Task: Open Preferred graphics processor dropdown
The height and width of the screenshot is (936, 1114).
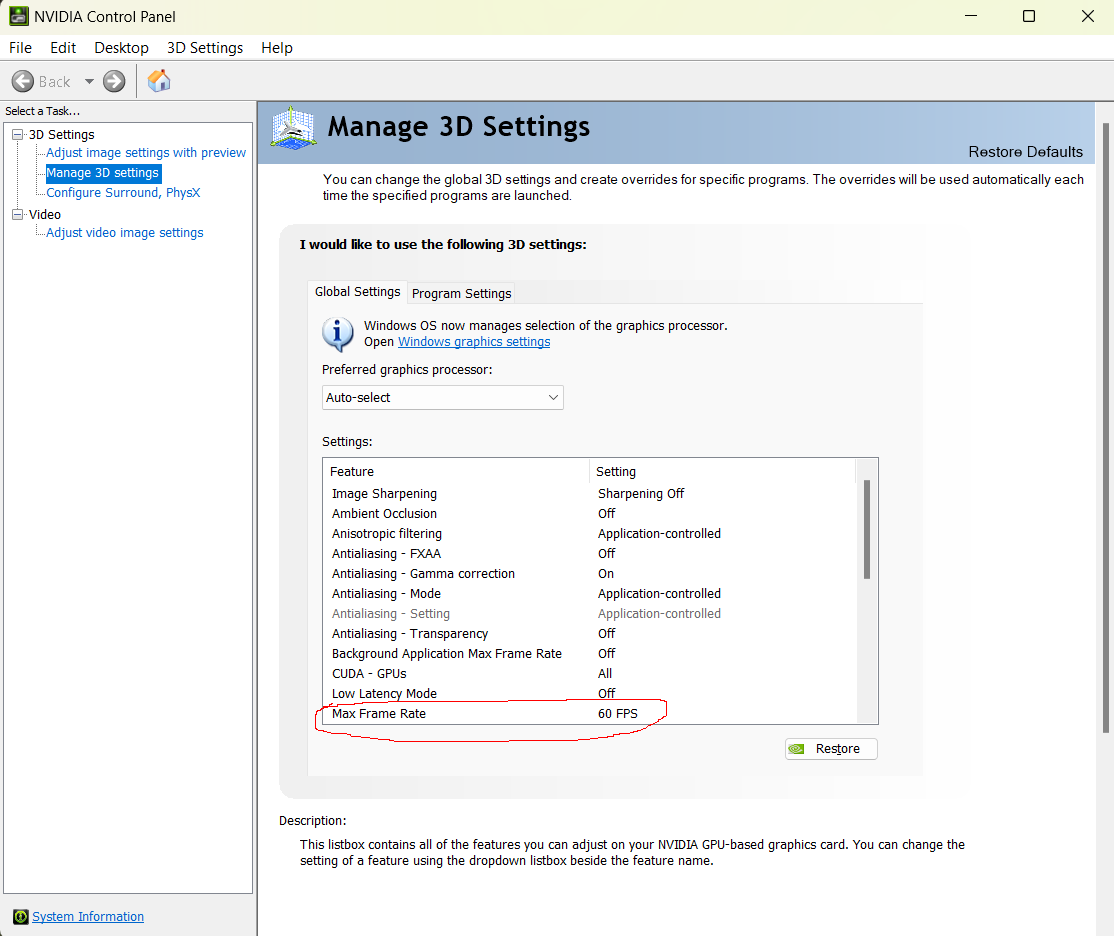Action: coord(442,397)
